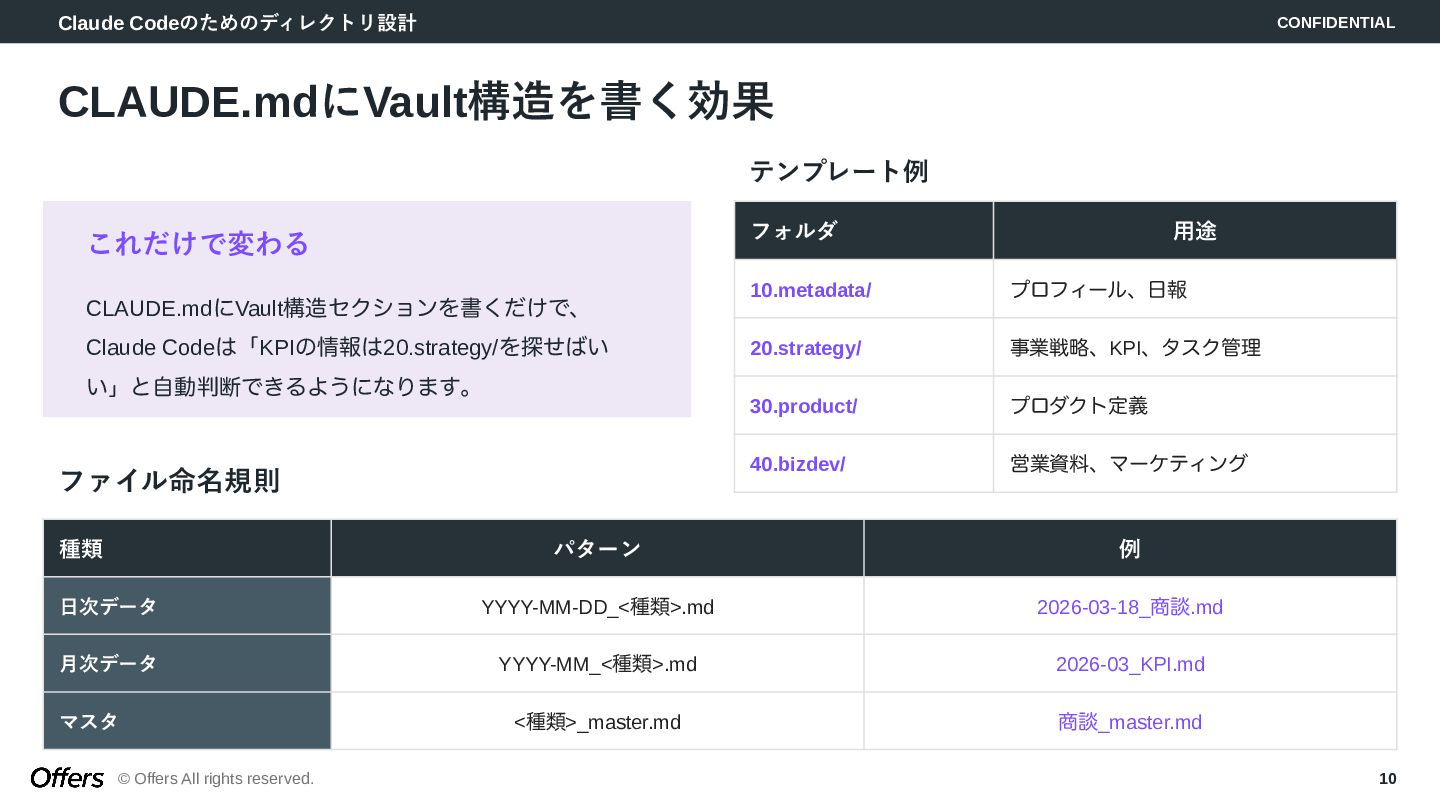Click the slide title 'CLAUDE.mdにVault構造を書く効果'
Image resolution: width=1440 pixels, height=810 pixels.
click(416, 101)
